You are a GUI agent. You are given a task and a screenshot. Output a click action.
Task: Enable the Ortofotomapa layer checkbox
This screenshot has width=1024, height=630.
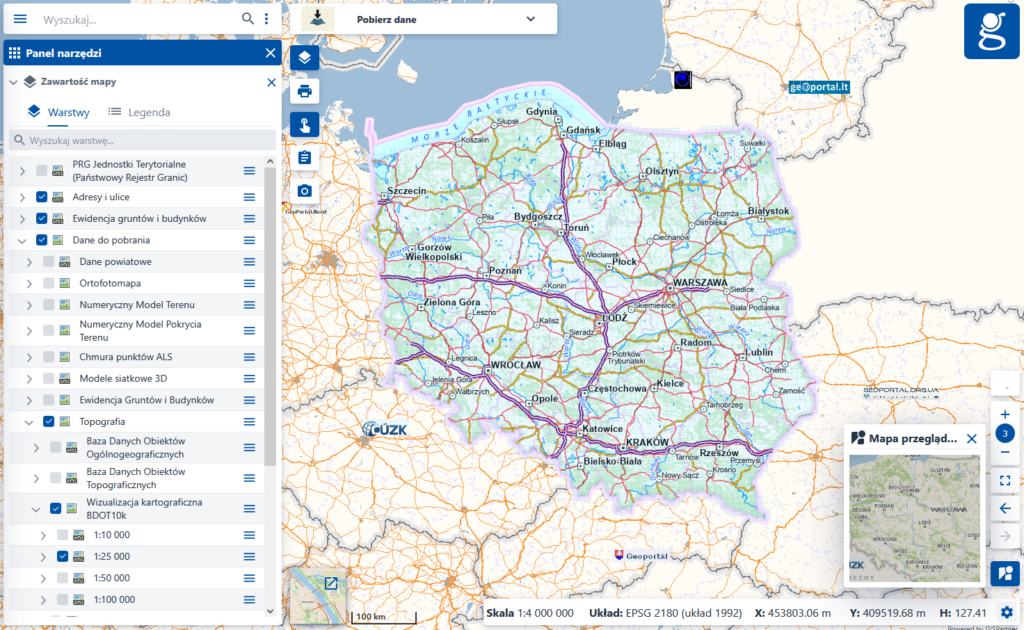tap(49, 283)
